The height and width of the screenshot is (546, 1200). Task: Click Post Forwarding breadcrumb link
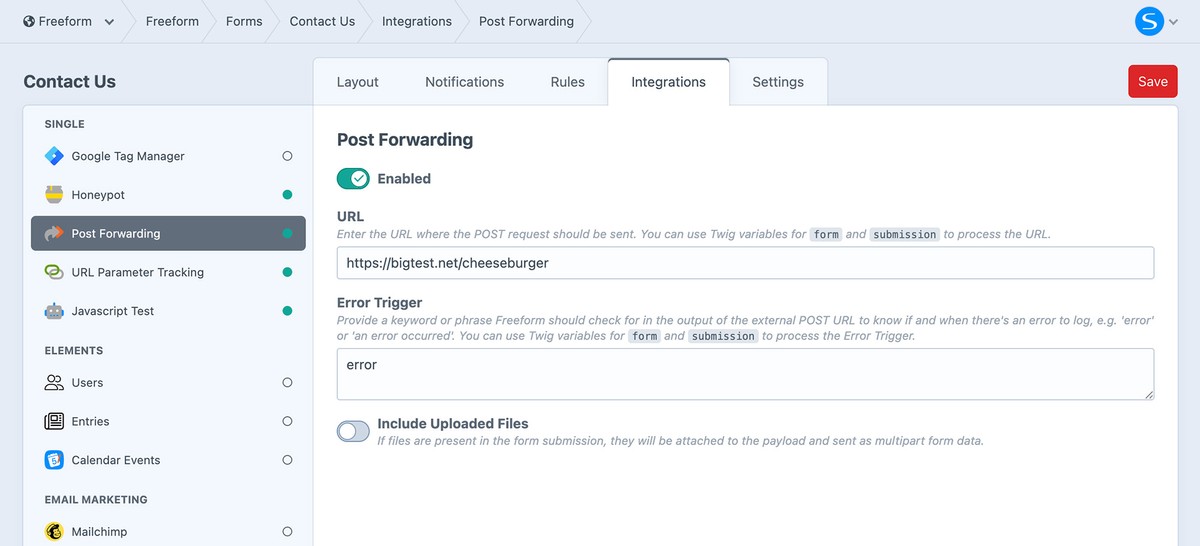pos(526,21)
